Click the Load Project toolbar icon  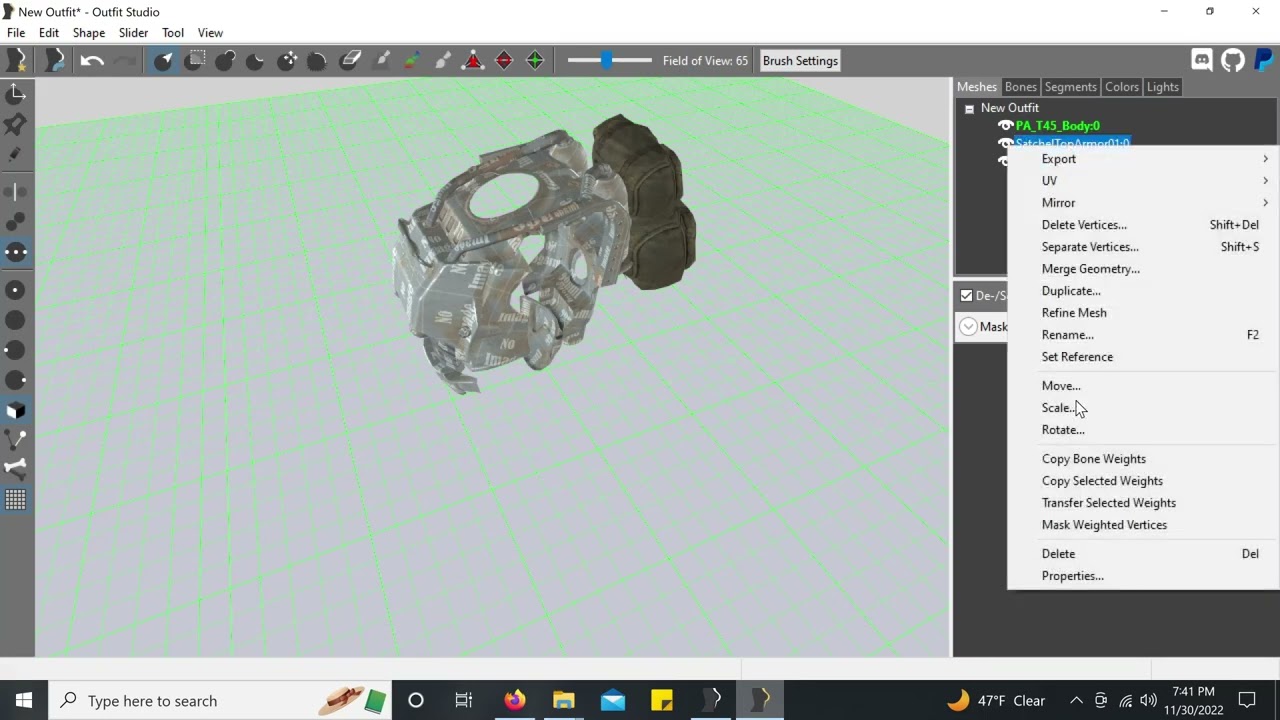[54, 61]
